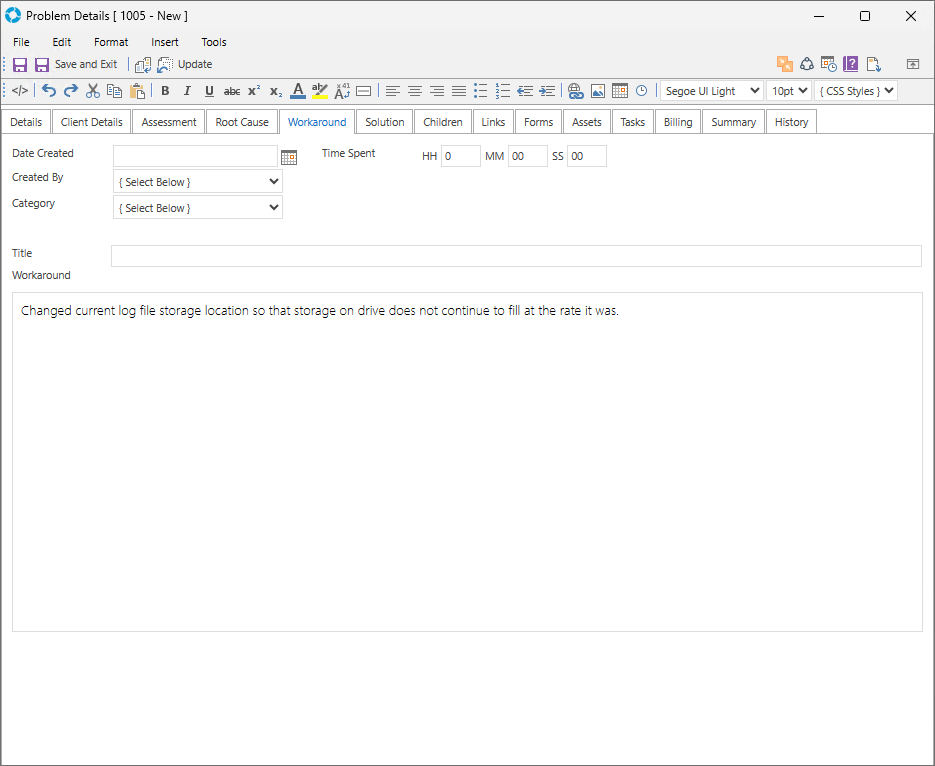Open the purple help book icon
Screen dimensions: 935x766
coord(851,64)
